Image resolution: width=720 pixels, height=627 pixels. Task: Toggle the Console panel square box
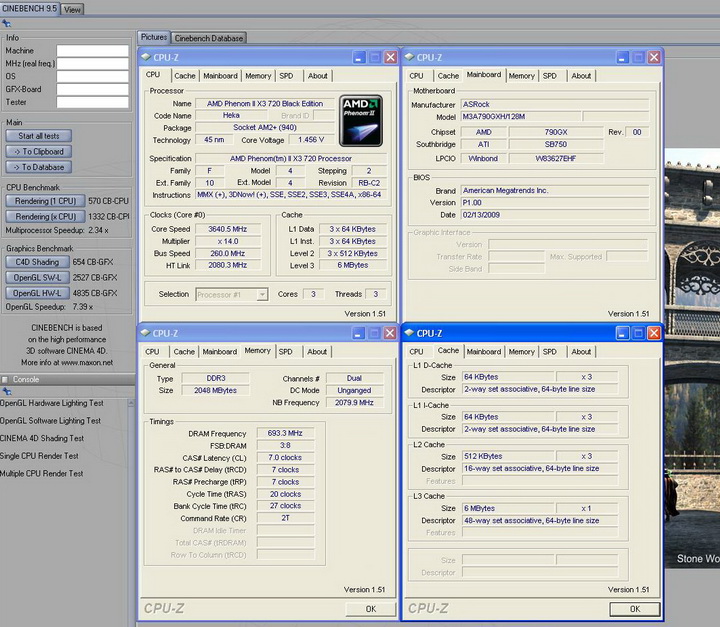pos(5,379)
